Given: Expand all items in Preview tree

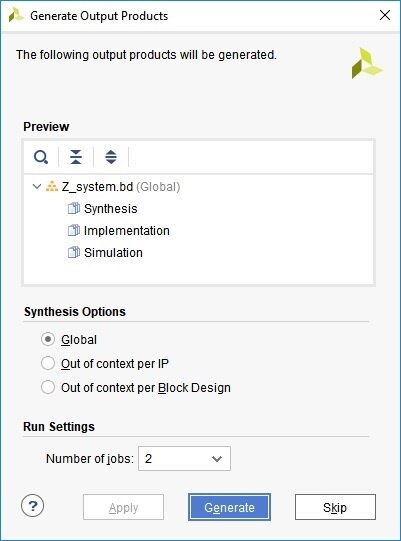Looking at the screenshot, I should pyautogui.click(x=111, y=157).
